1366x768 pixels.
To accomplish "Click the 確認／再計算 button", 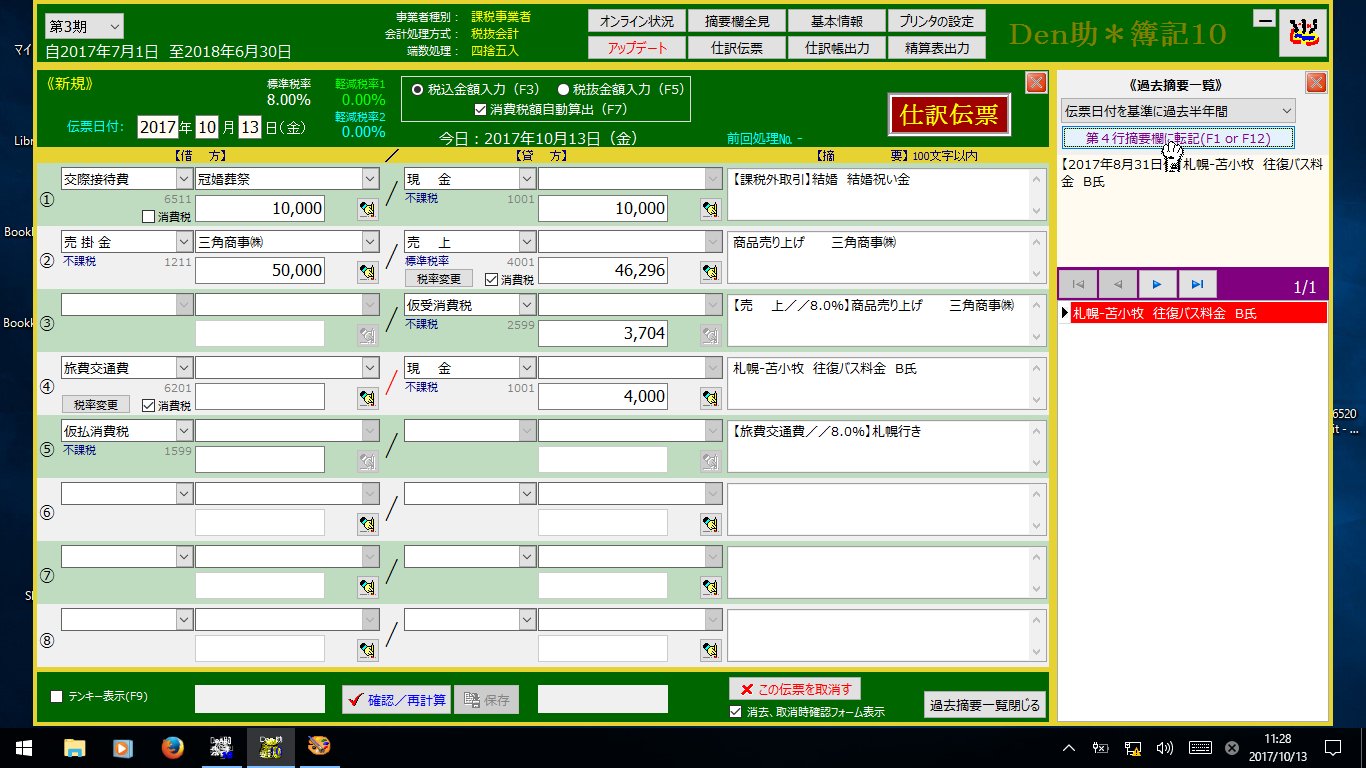I will click(396, 700).
